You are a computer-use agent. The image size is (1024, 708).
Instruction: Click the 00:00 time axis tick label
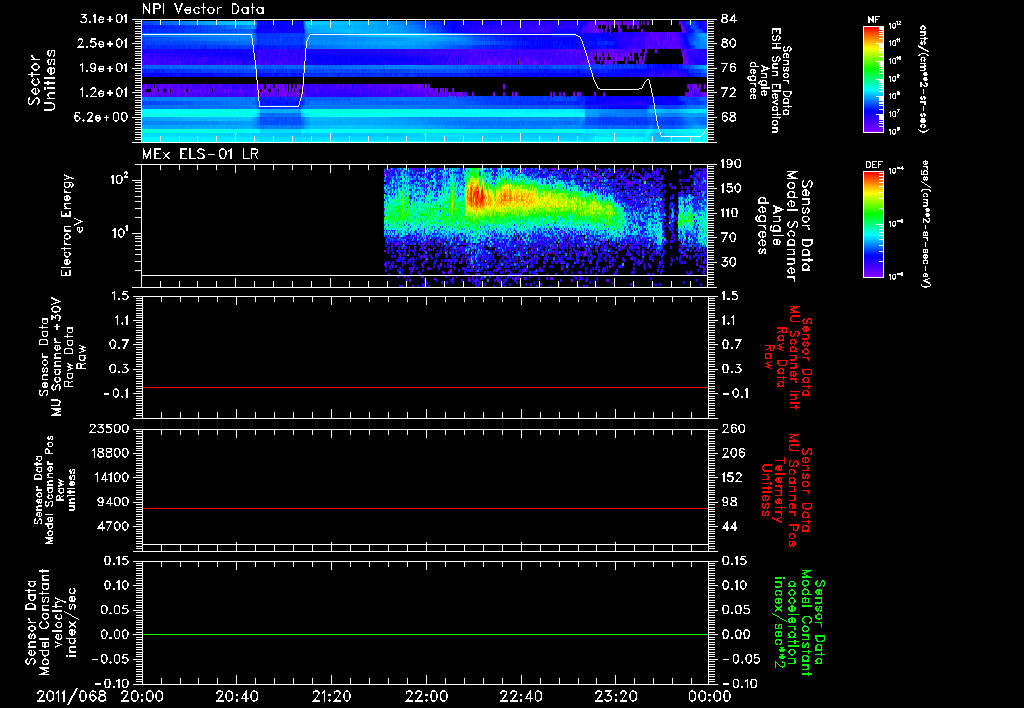[x=710, y=696]
